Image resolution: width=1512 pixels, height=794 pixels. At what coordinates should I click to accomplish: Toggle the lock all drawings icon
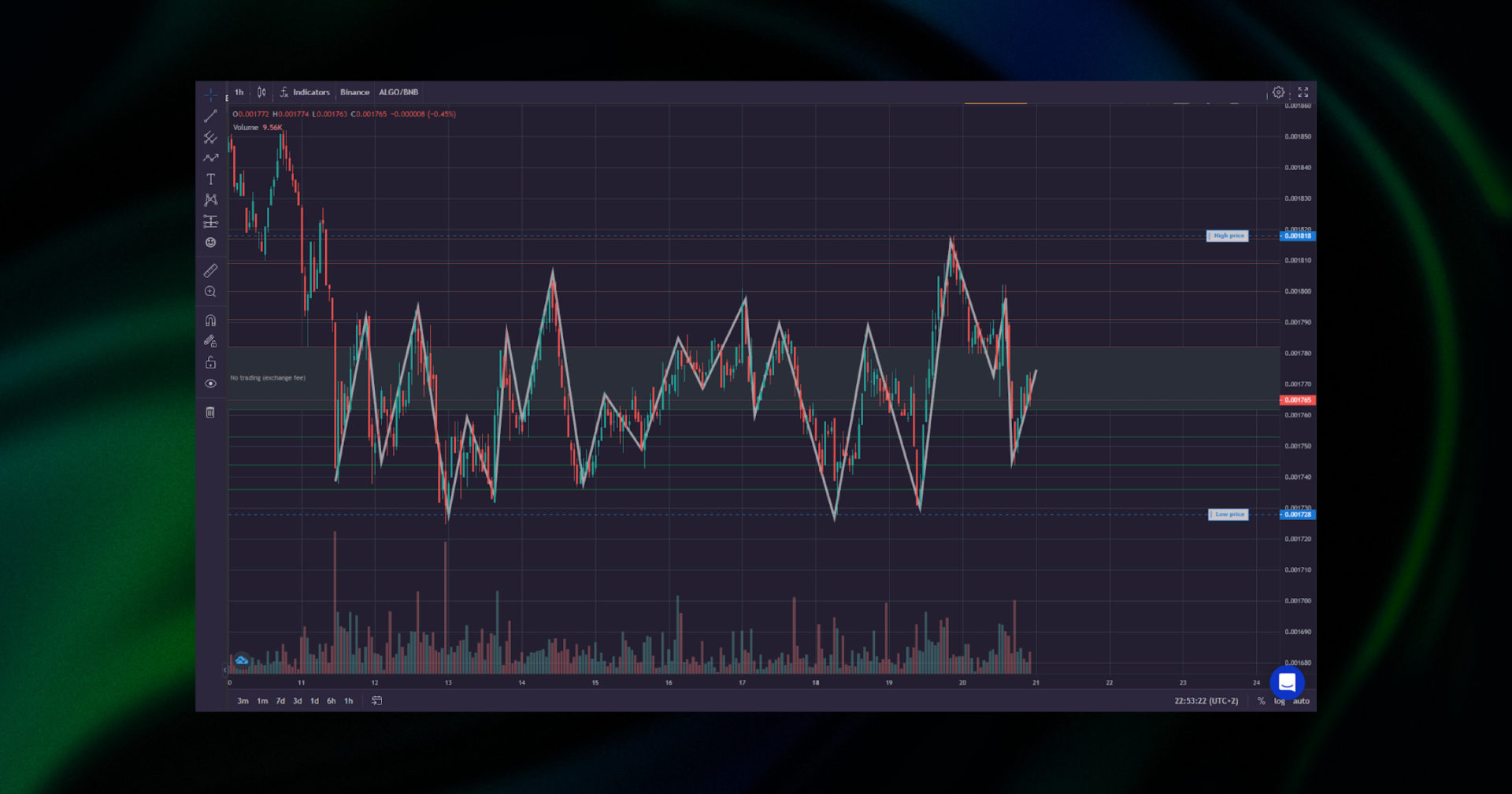(x=210, y=362)
